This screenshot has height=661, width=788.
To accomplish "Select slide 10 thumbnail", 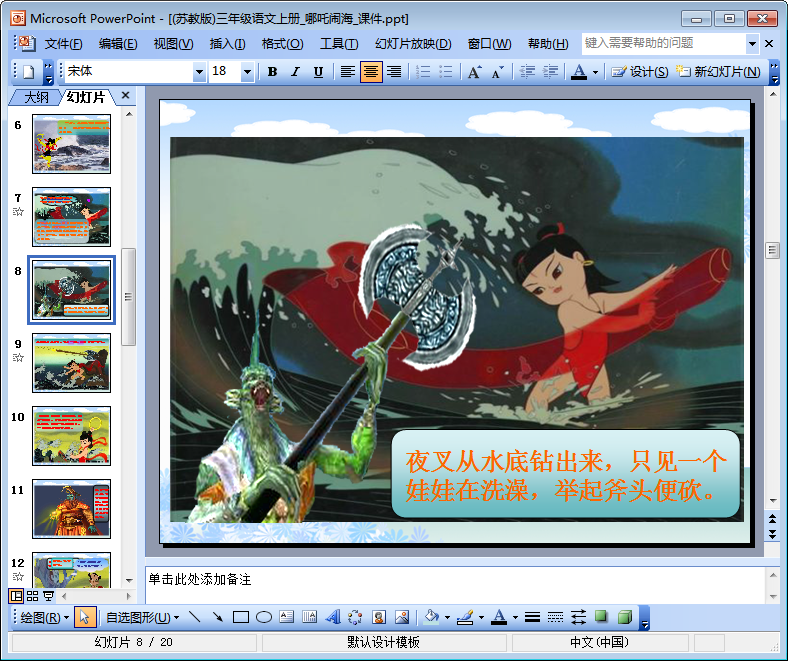I will tap(71, 436).
